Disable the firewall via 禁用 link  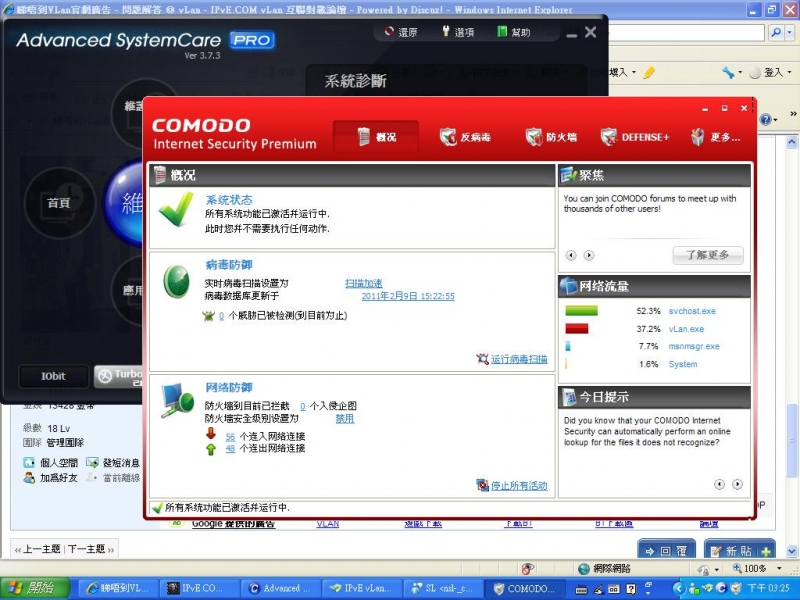[x=344, y=417]
